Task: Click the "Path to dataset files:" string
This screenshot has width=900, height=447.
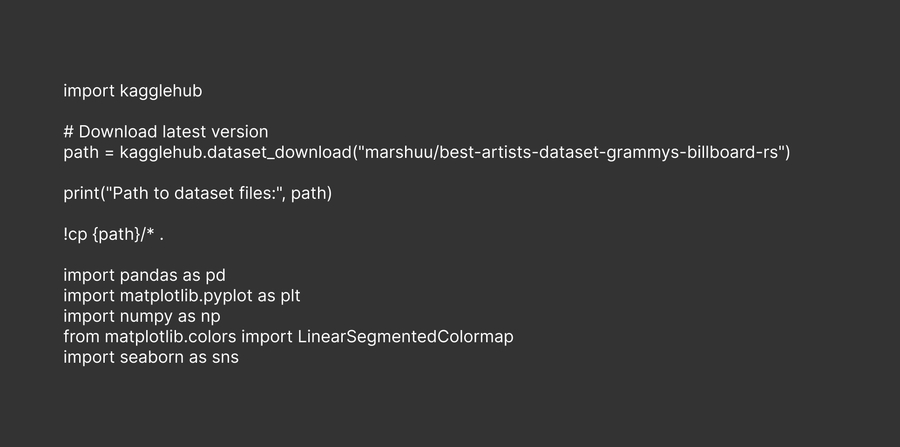Action: click(198, 193)
